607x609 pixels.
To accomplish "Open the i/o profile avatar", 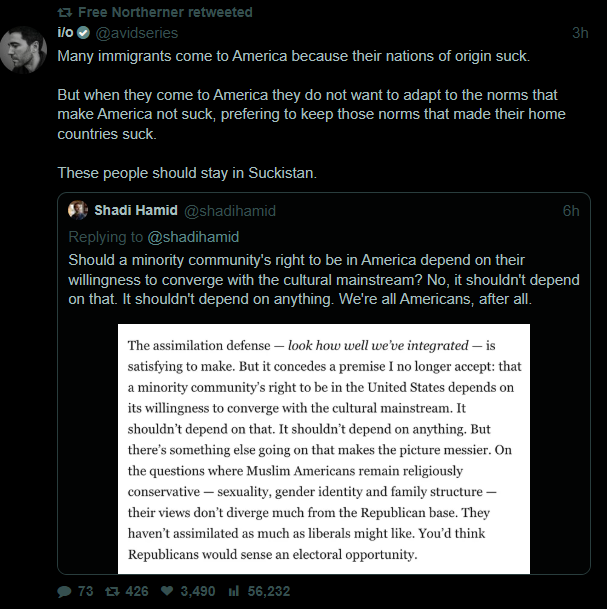I will tap(23, 49).
